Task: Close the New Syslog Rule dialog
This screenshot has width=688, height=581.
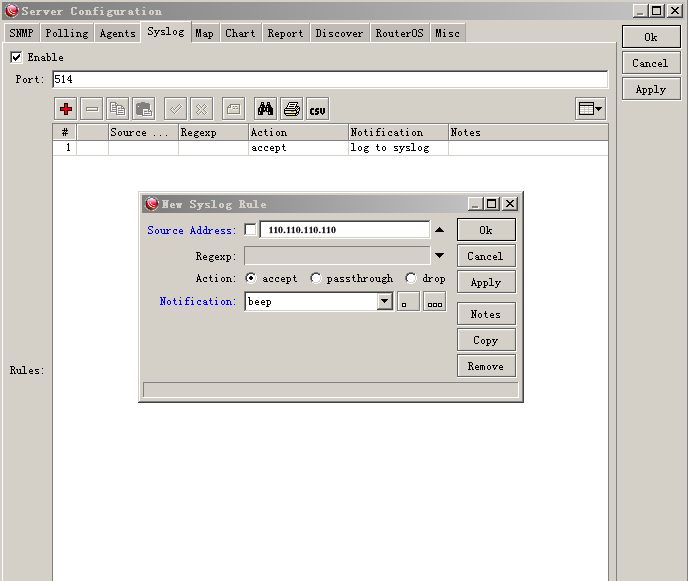Action: coord(510,204)
